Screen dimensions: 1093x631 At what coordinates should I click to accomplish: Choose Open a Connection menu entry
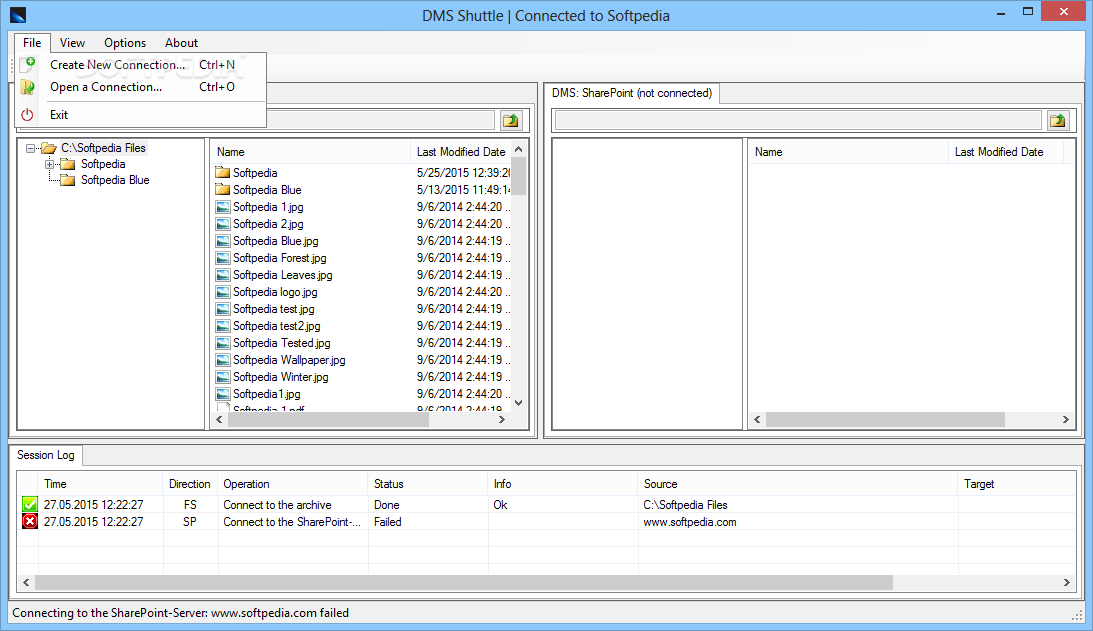tap(140, 87)
